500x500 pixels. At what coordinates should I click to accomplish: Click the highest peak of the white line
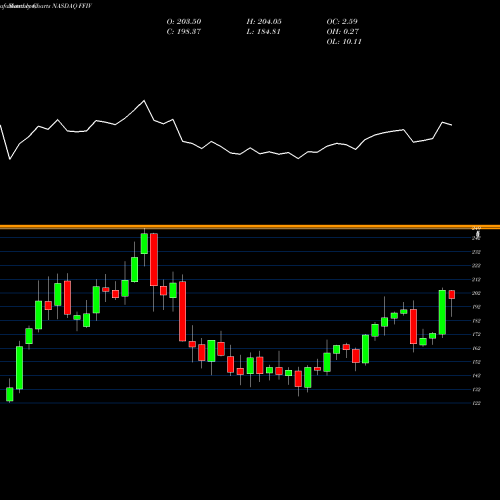tap(144, 100)
